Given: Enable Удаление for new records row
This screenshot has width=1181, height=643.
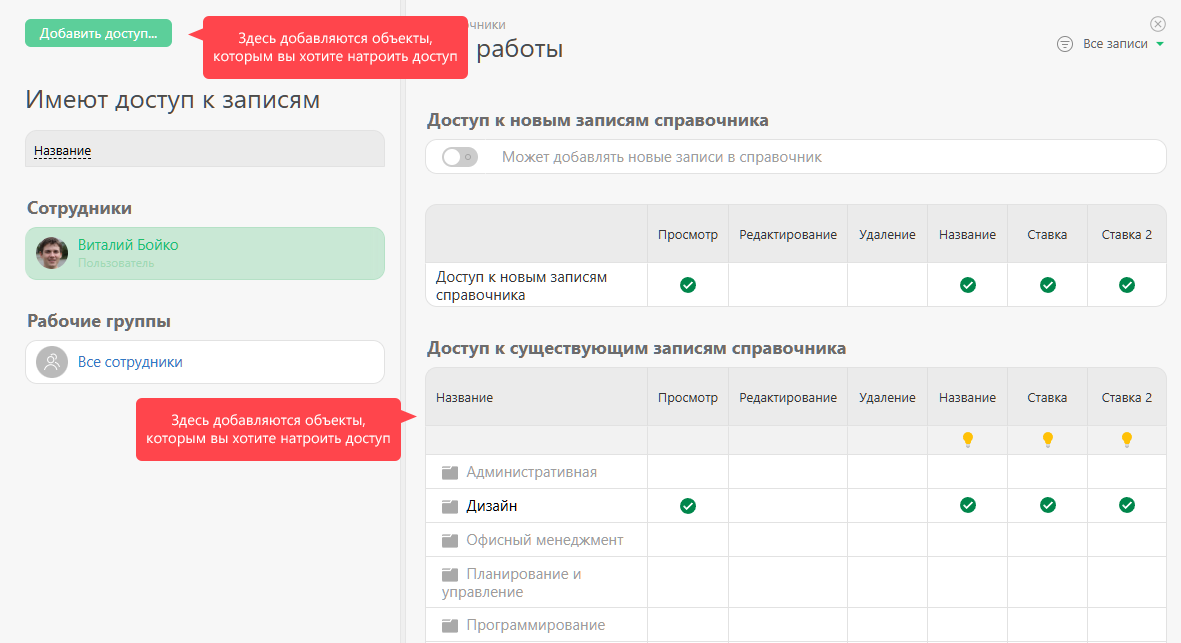Looking at the screenshot, I should coord(887,285).
